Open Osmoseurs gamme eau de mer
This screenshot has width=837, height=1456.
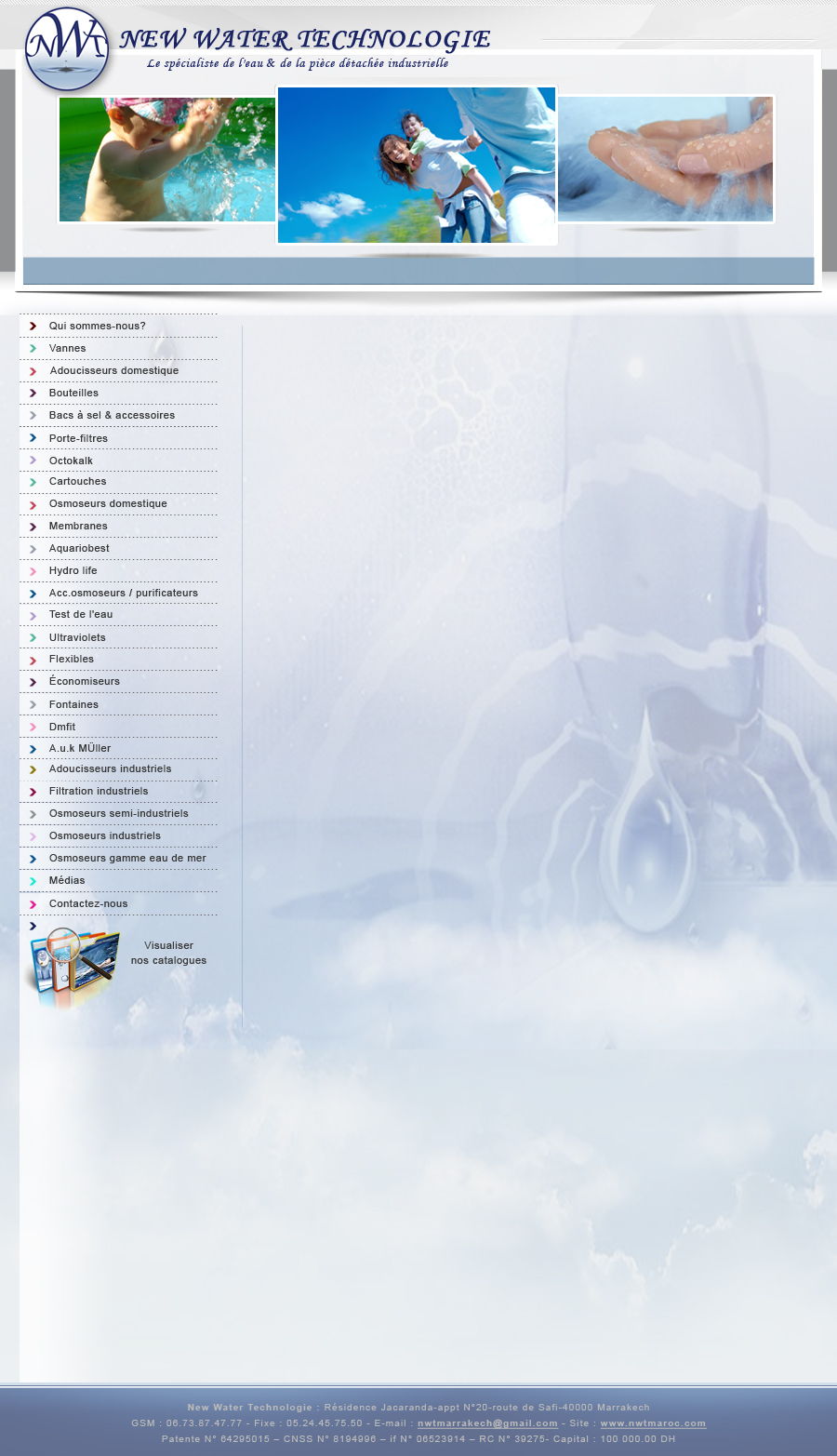[x=127, y=859]
